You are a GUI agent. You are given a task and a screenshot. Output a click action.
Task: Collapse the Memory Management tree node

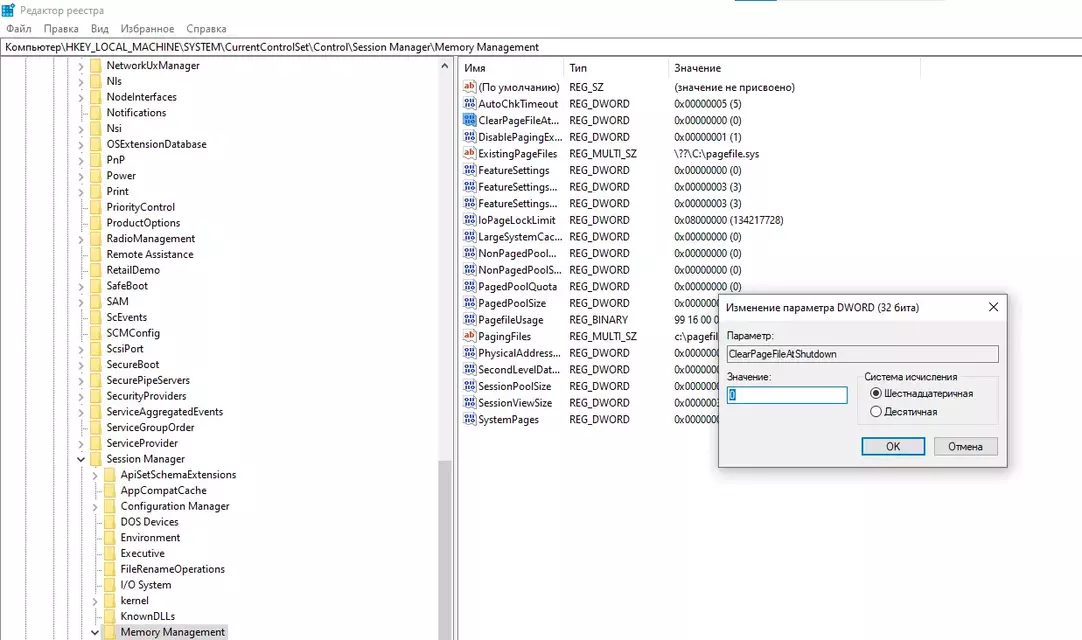(x=95, y=632)
